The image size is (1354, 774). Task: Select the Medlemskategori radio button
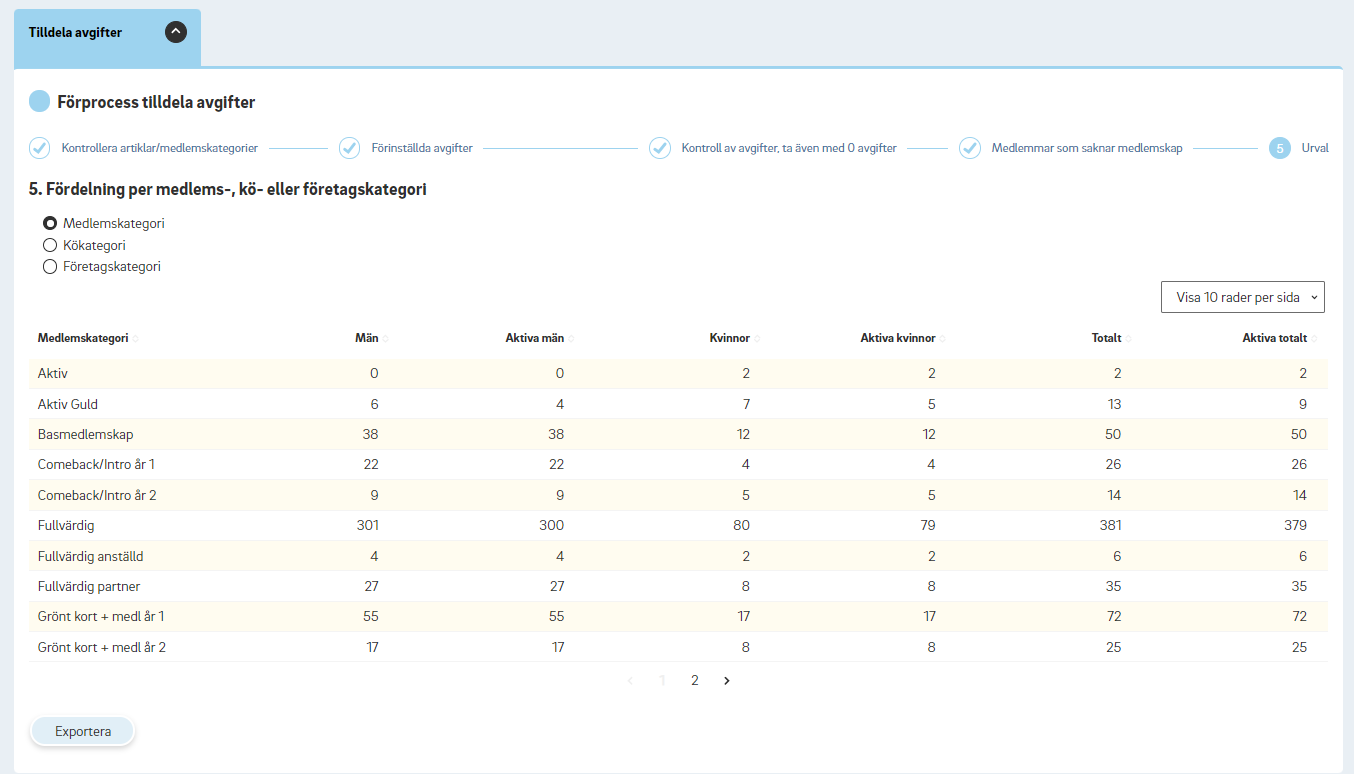point(50,223)
